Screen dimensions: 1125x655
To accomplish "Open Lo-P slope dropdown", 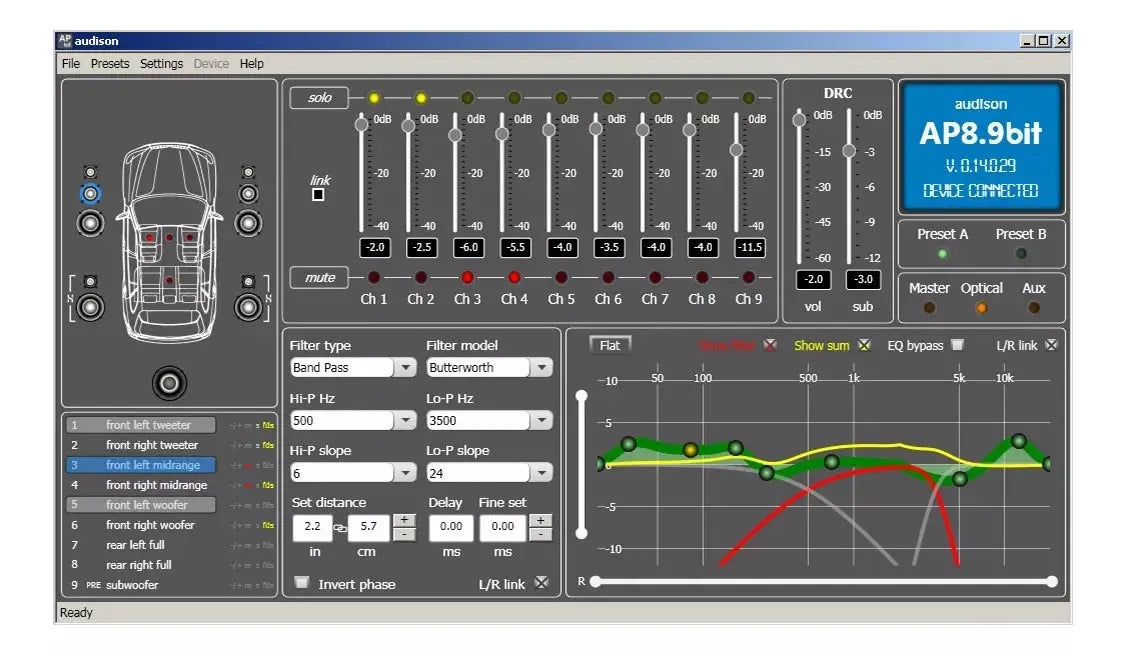I will [542, 473].
